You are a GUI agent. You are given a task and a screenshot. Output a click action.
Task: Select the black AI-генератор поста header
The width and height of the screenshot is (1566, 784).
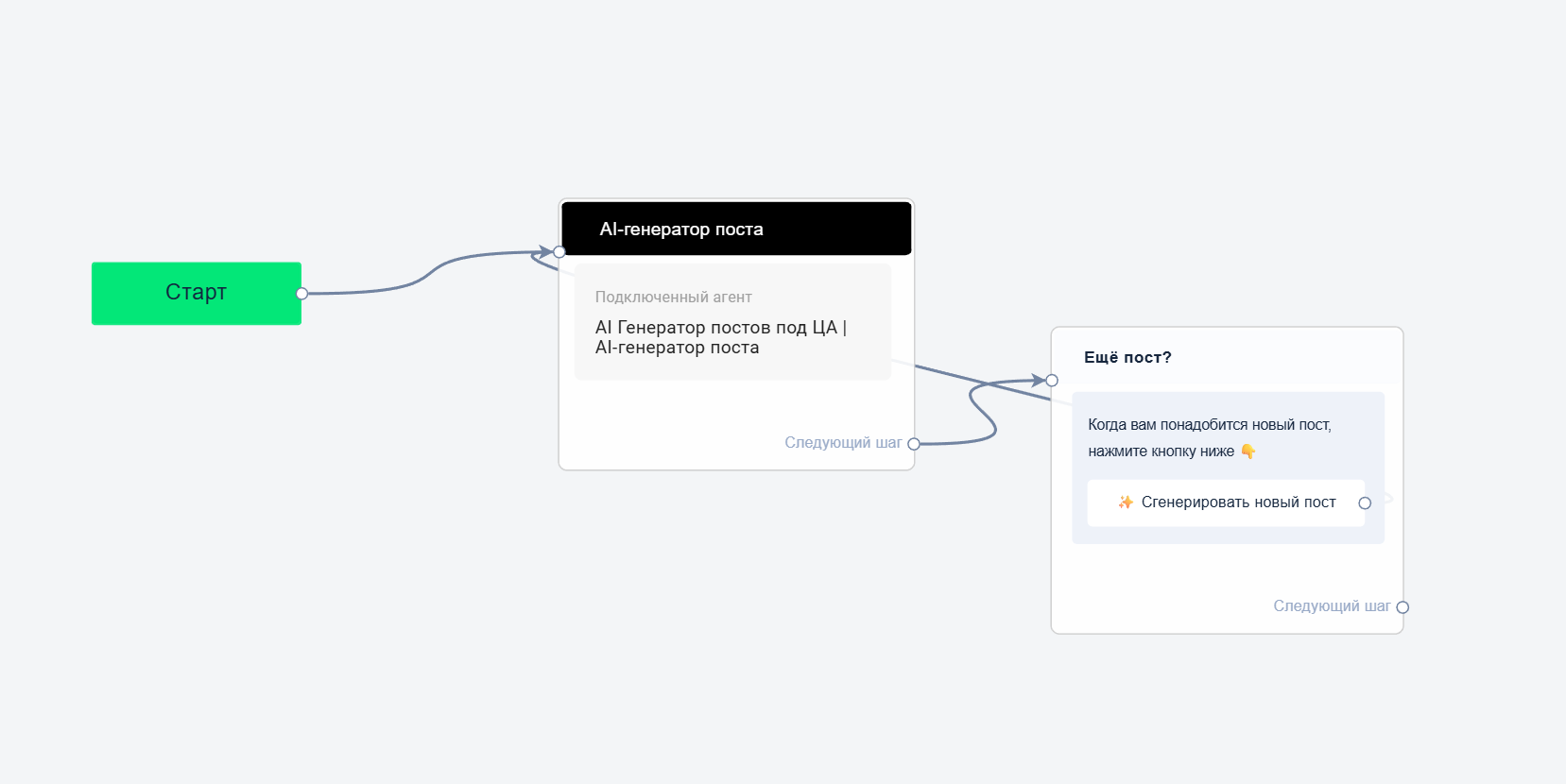[x=735, y=229]
